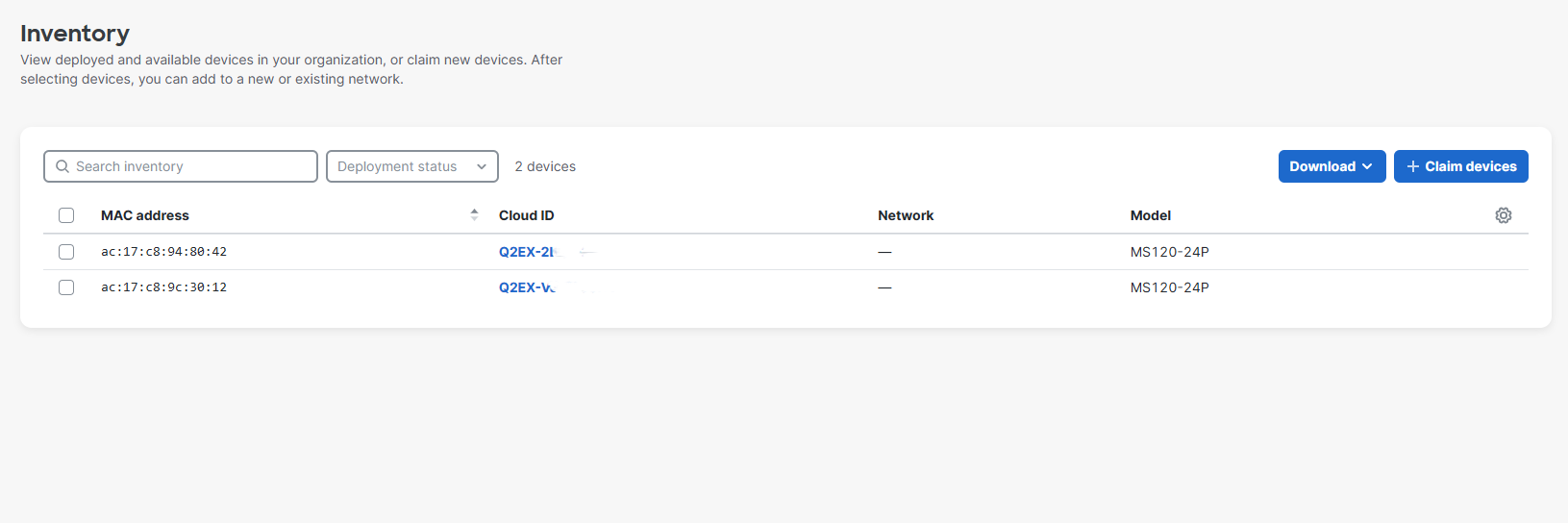Screen dimensions: 1568x523
Task: Sort by the MAC address column header
Action: (145, 215)
